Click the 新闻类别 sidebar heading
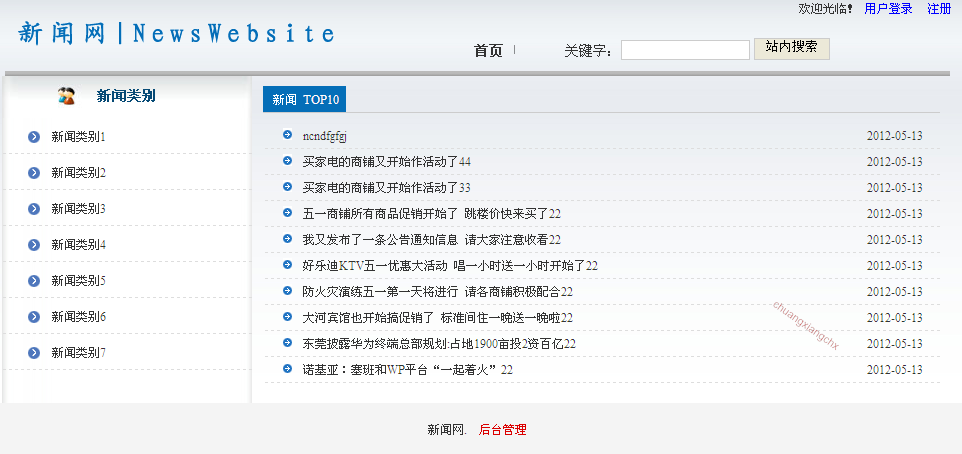This screenshot has height=454, width=962. tap(126, 96)
